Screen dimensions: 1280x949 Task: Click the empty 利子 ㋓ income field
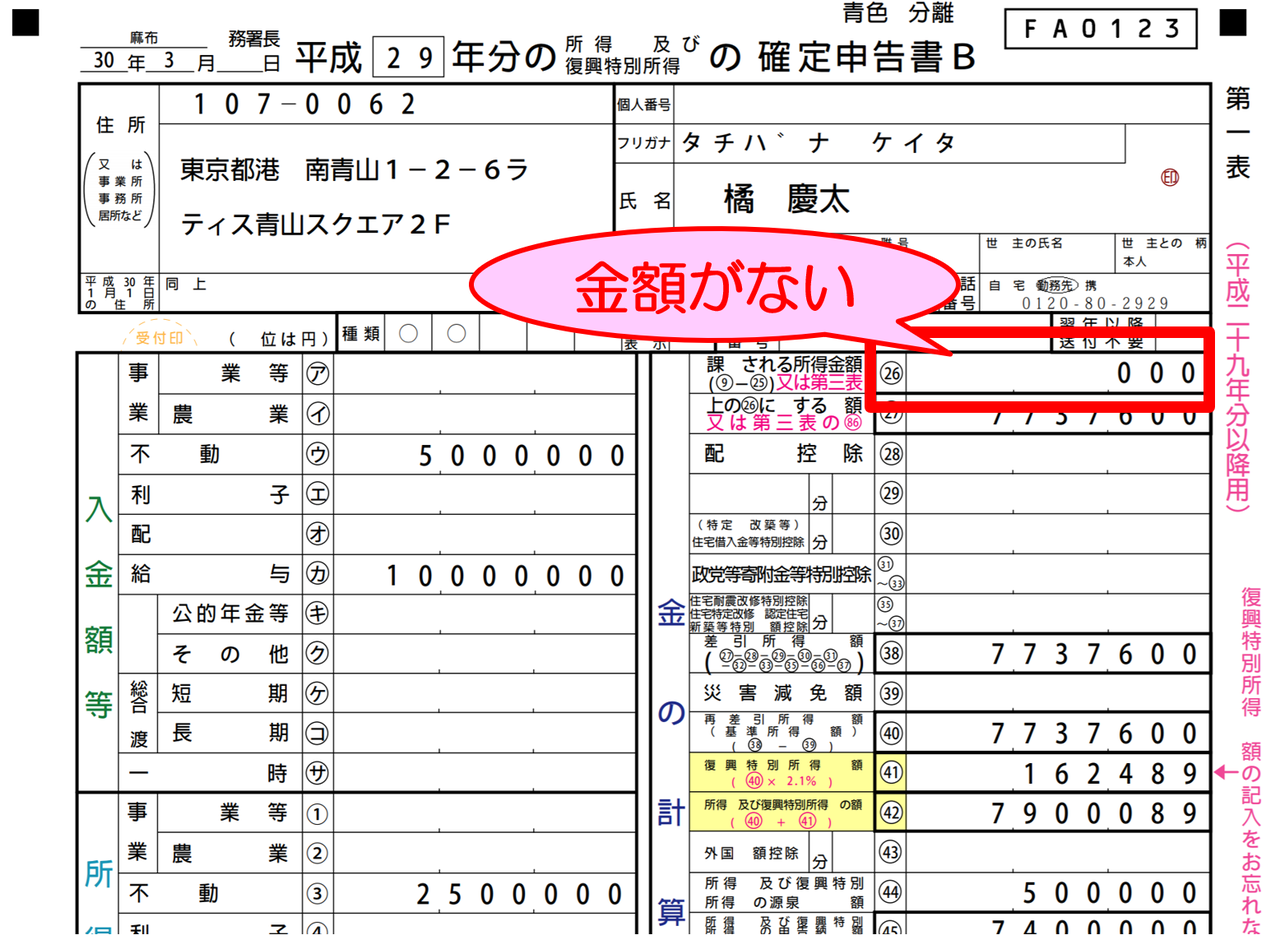click(x=484, y=494)
